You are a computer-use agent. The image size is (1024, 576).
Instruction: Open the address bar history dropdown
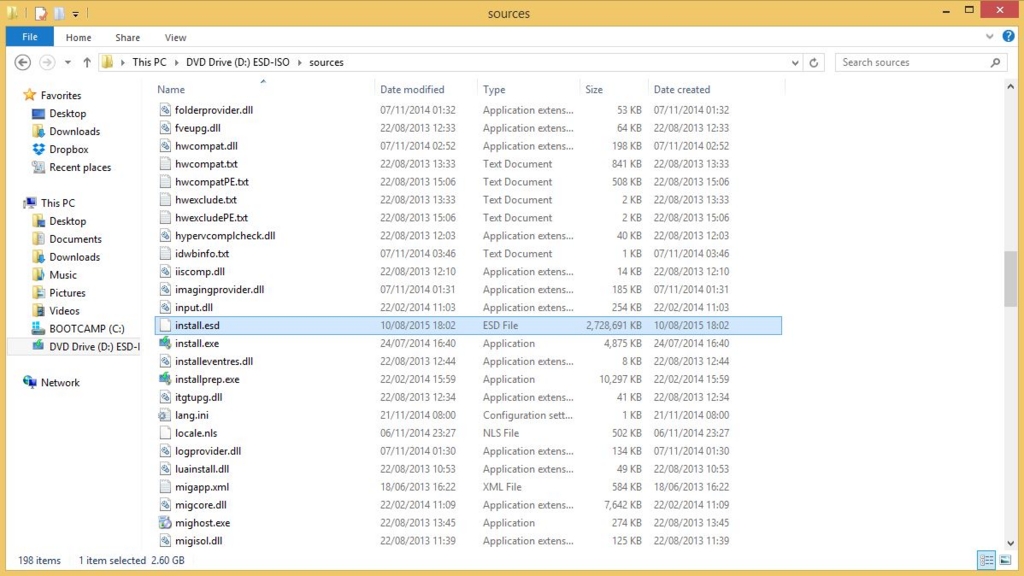point(794,61)
